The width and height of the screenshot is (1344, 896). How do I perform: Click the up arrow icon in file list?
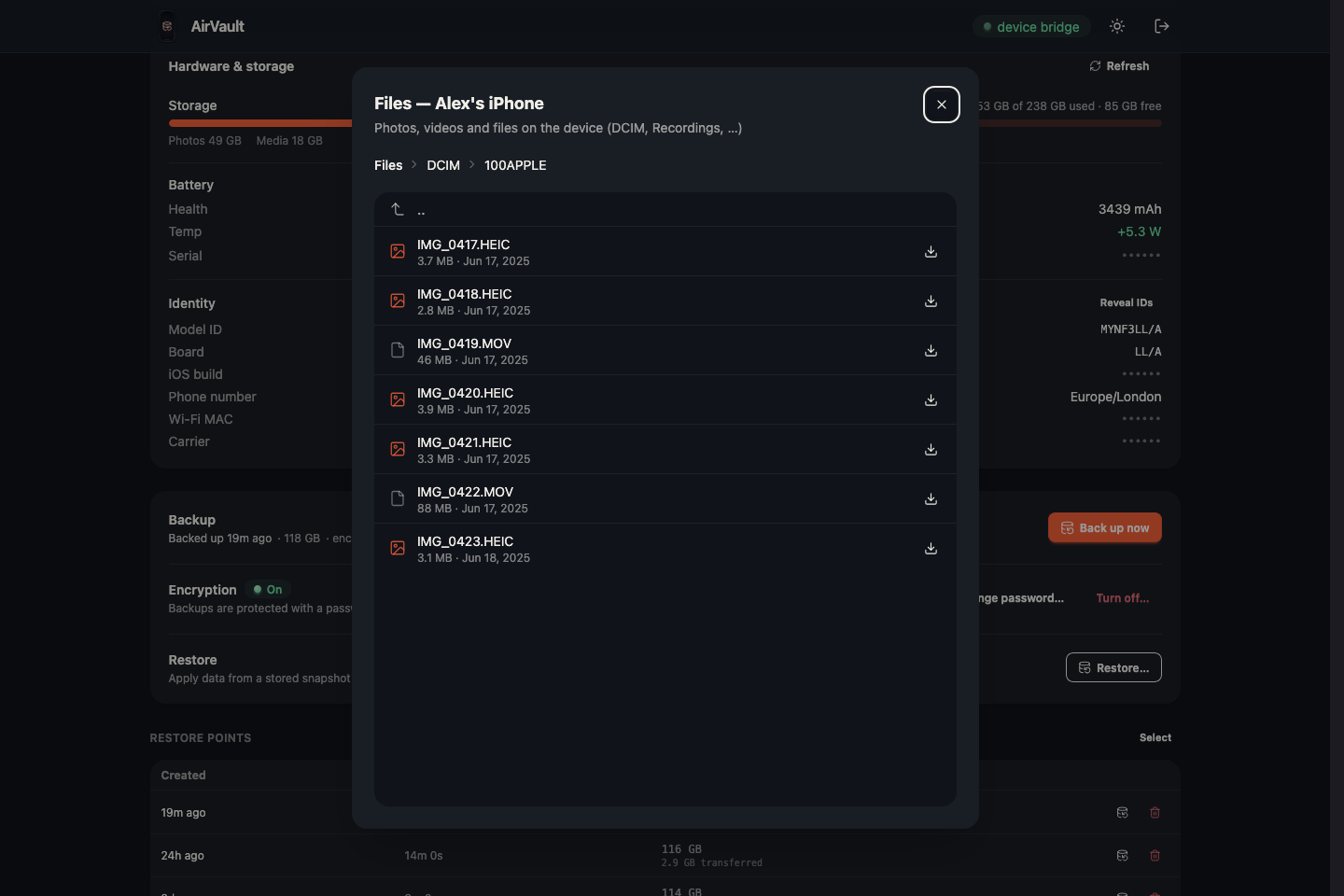pos(398,209)
